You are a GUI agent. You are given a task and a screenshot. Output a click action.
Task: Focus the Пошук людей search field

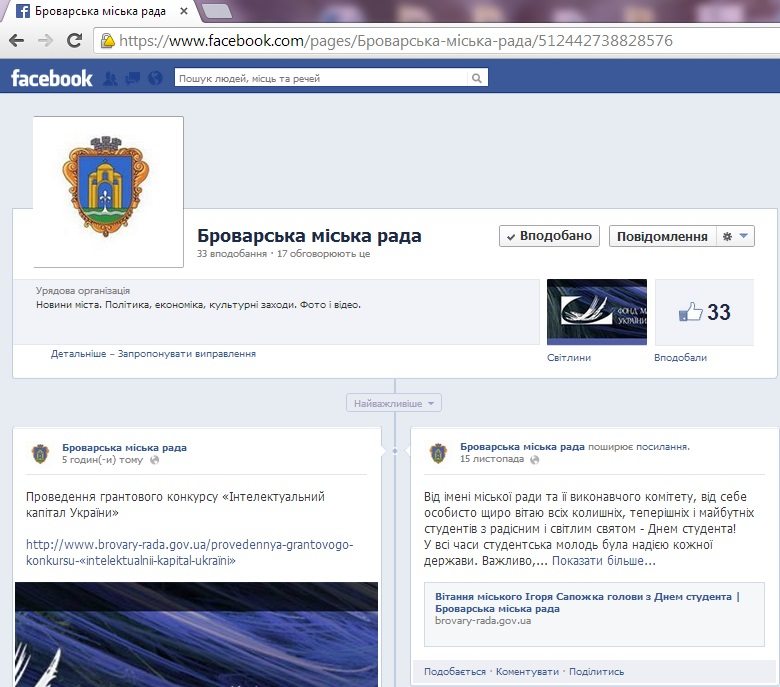[321, 78]
